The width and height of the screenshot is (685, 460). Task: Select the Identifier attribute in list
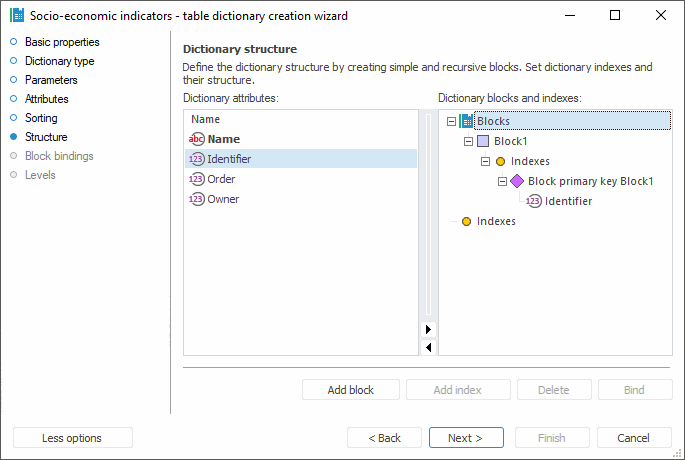(x=229, y=159)
